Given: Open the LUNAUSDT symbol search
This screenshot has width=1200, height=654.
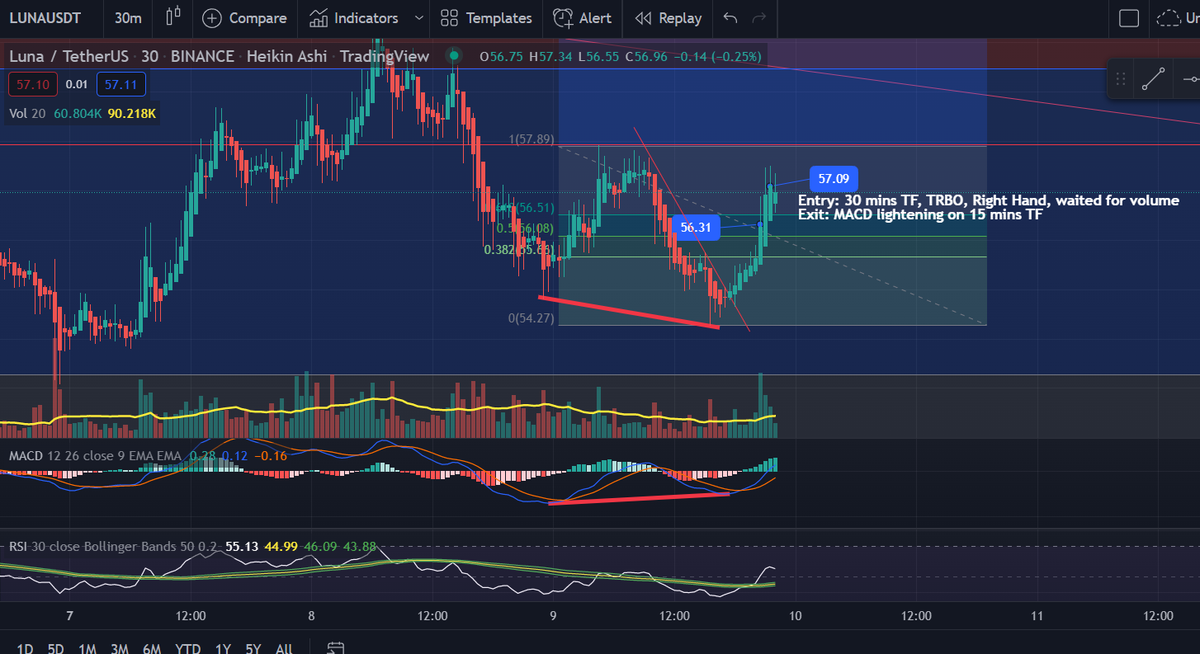Looking at the screenshot, I should 45,18.
